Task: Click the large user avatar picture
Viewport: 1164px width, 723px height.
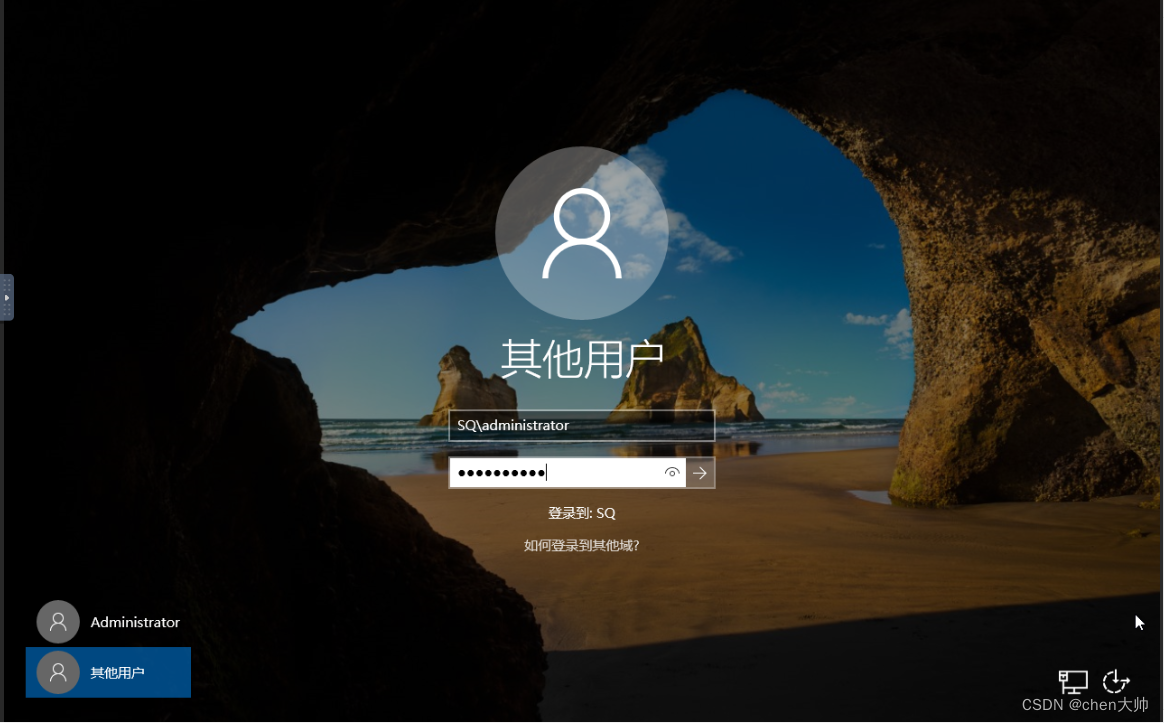Action: [581, 233]
